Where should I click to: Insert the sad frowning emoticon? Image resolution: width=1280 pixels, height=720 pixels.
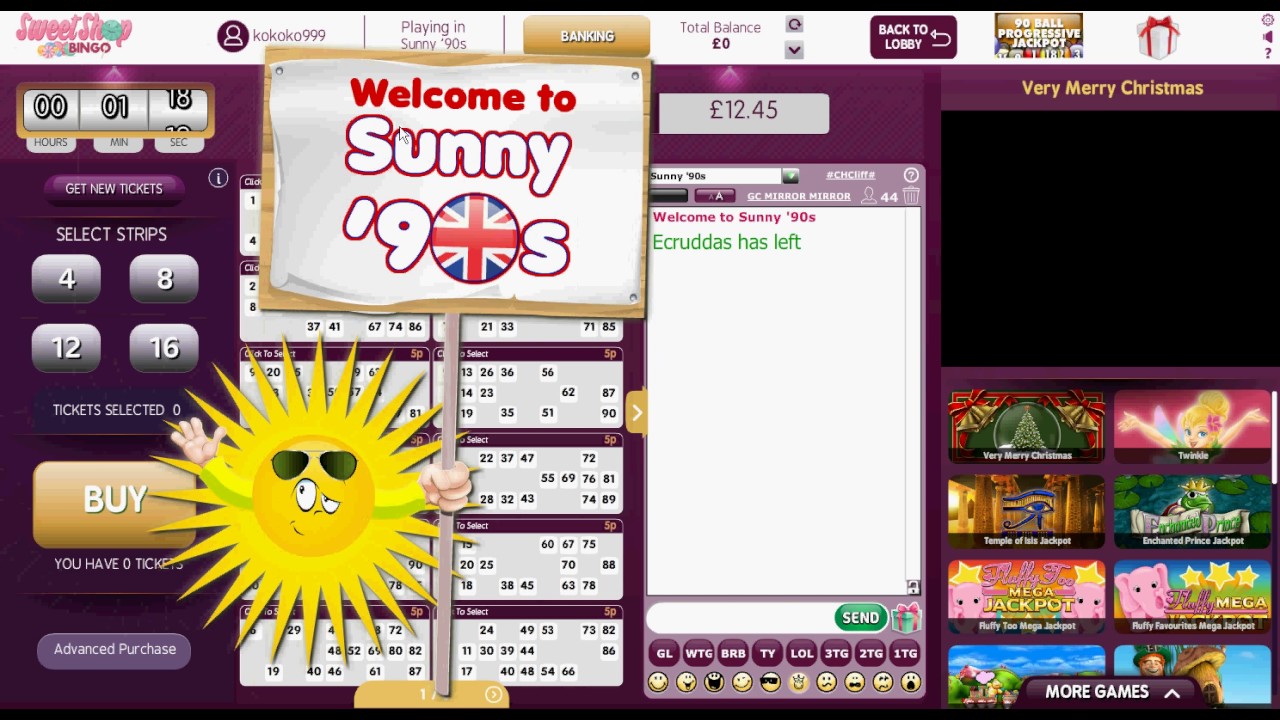pos(826,681)
